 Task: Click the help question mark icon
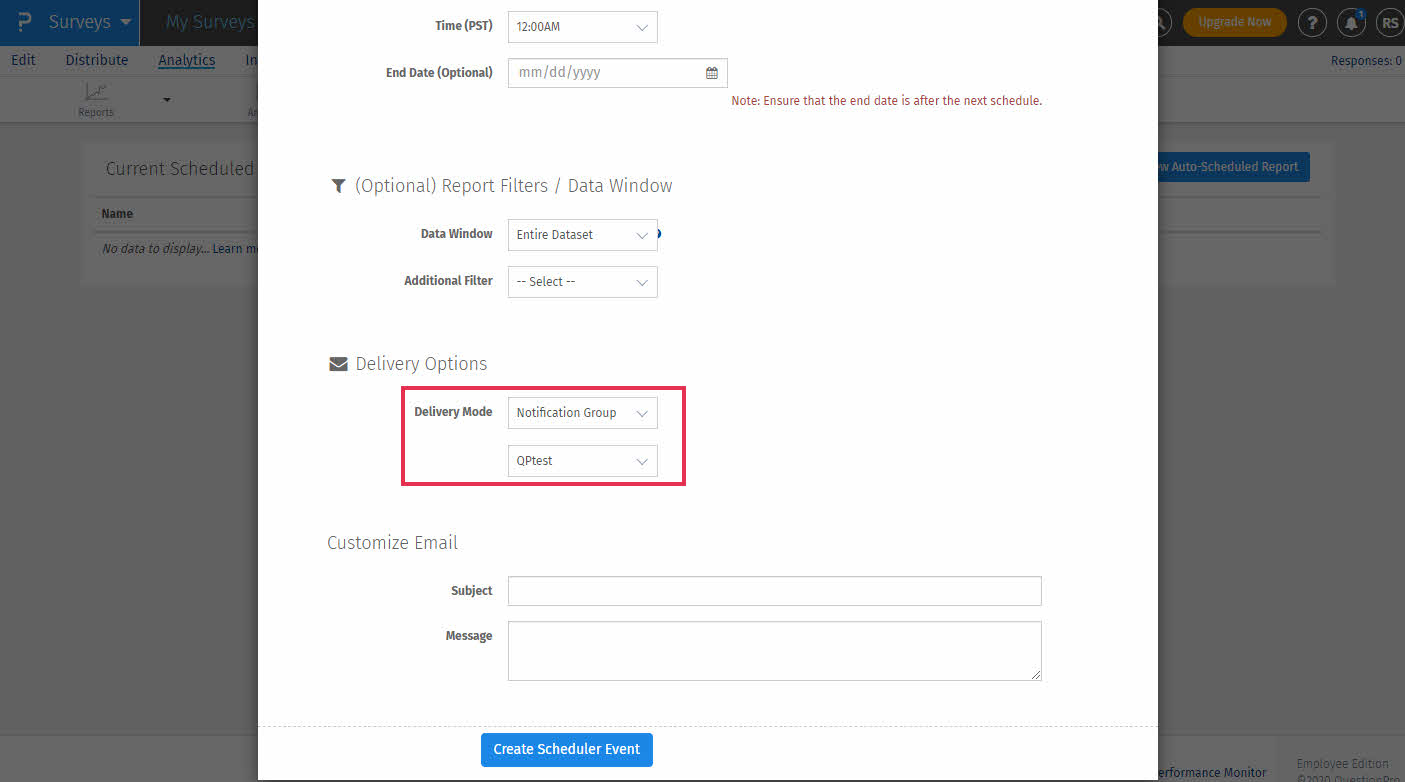click(1312, 21)
